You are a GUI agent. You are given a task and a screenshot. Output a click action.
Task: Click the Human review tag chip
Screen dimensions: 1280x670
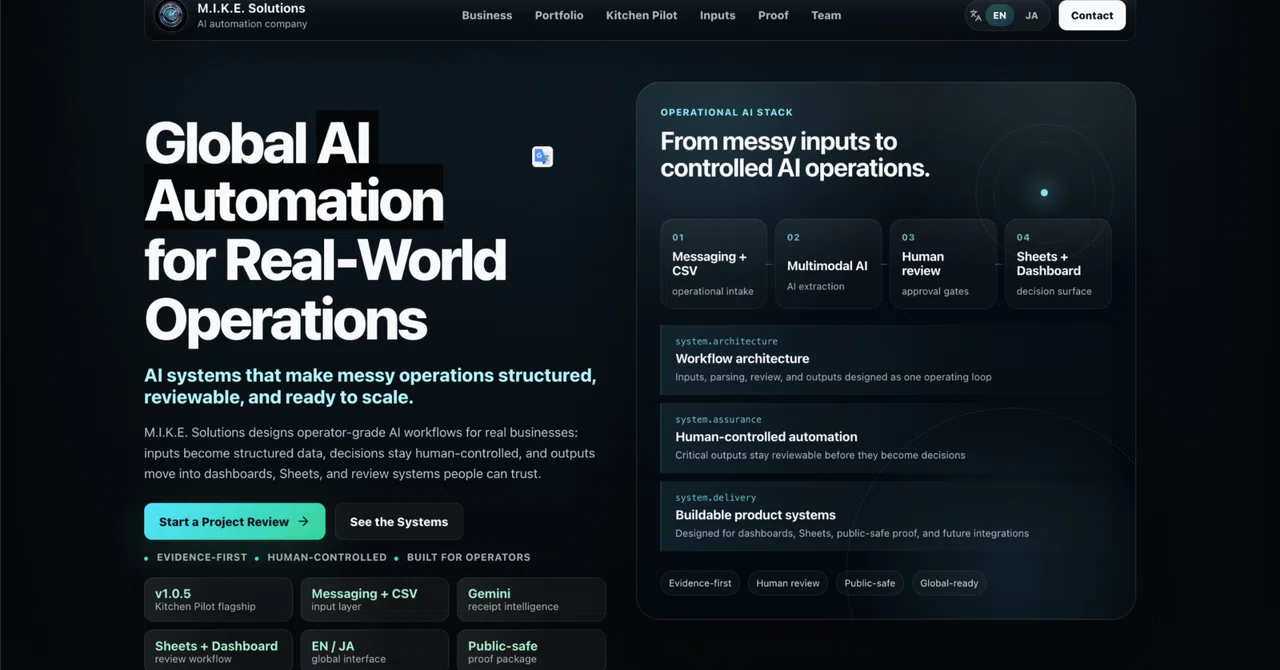click(x=788, y=583)
